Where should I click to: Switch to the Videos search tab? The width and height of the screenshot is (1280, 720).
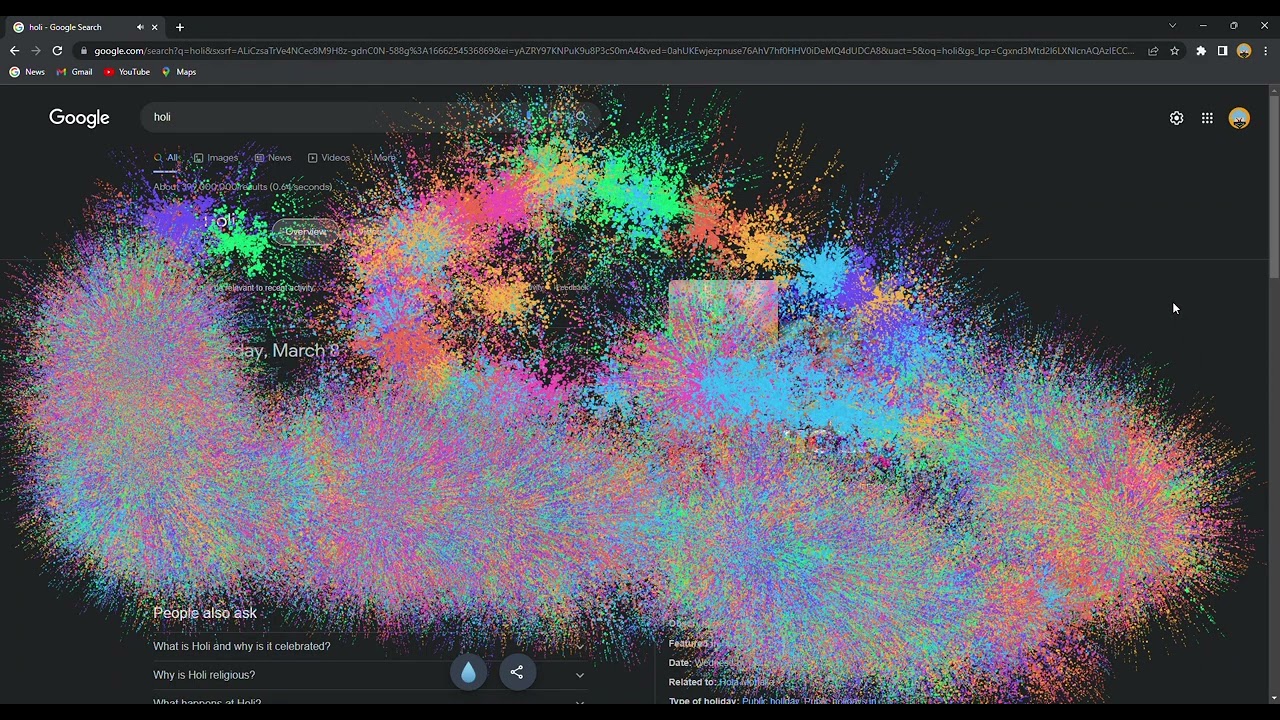tap(329, 158)
